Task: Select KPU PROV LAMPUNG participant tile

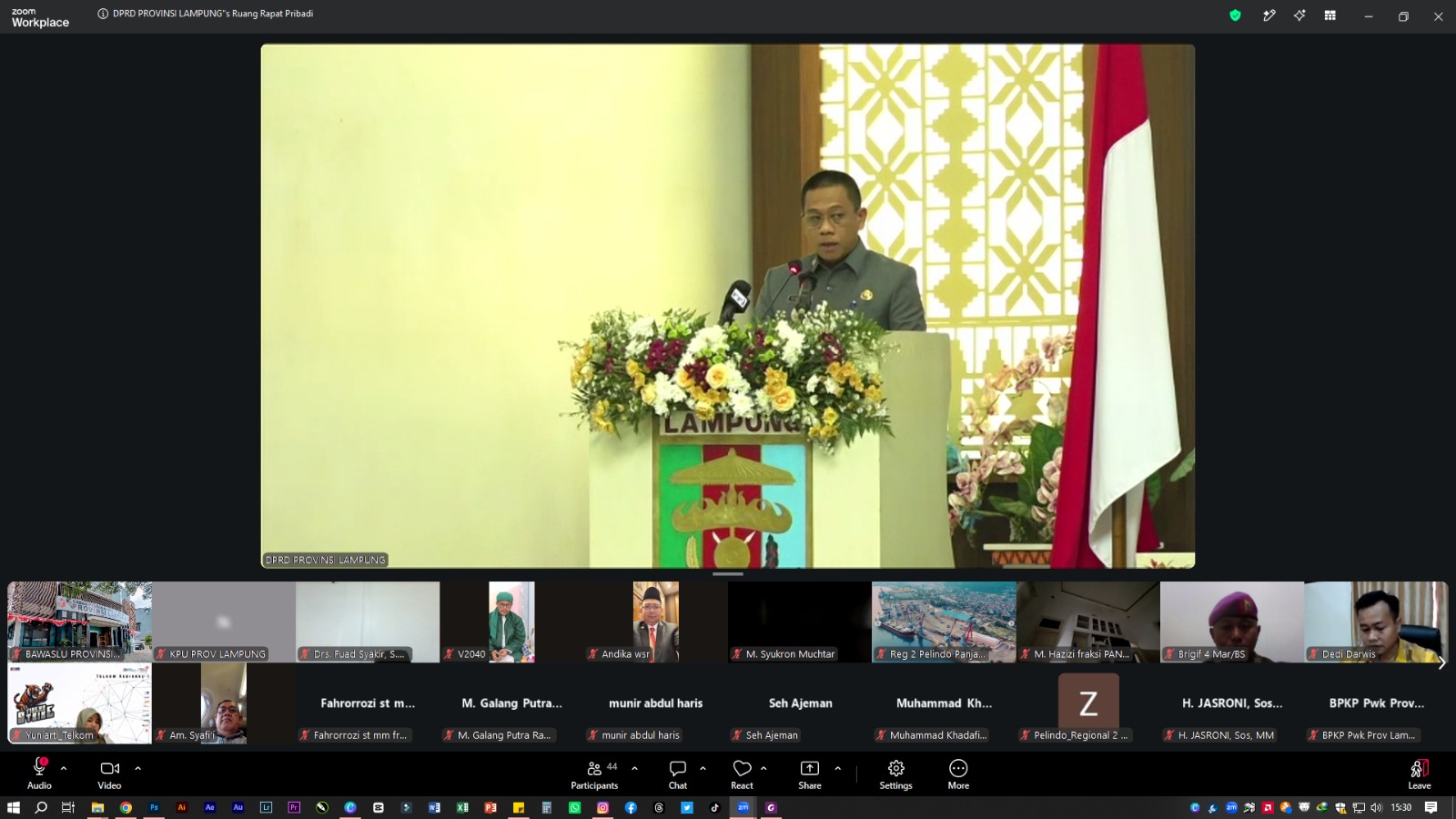Action: point(224,622)
